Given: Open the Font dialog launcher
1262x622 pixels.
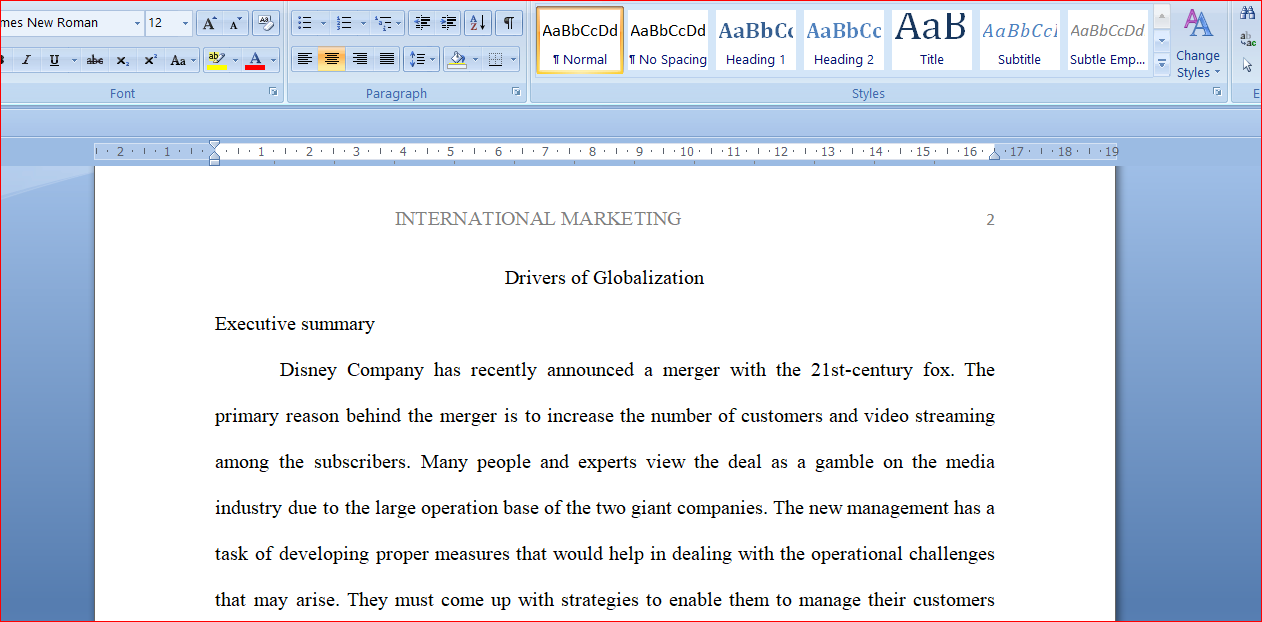Looking at the screenshot, I should tap(273, 92).
